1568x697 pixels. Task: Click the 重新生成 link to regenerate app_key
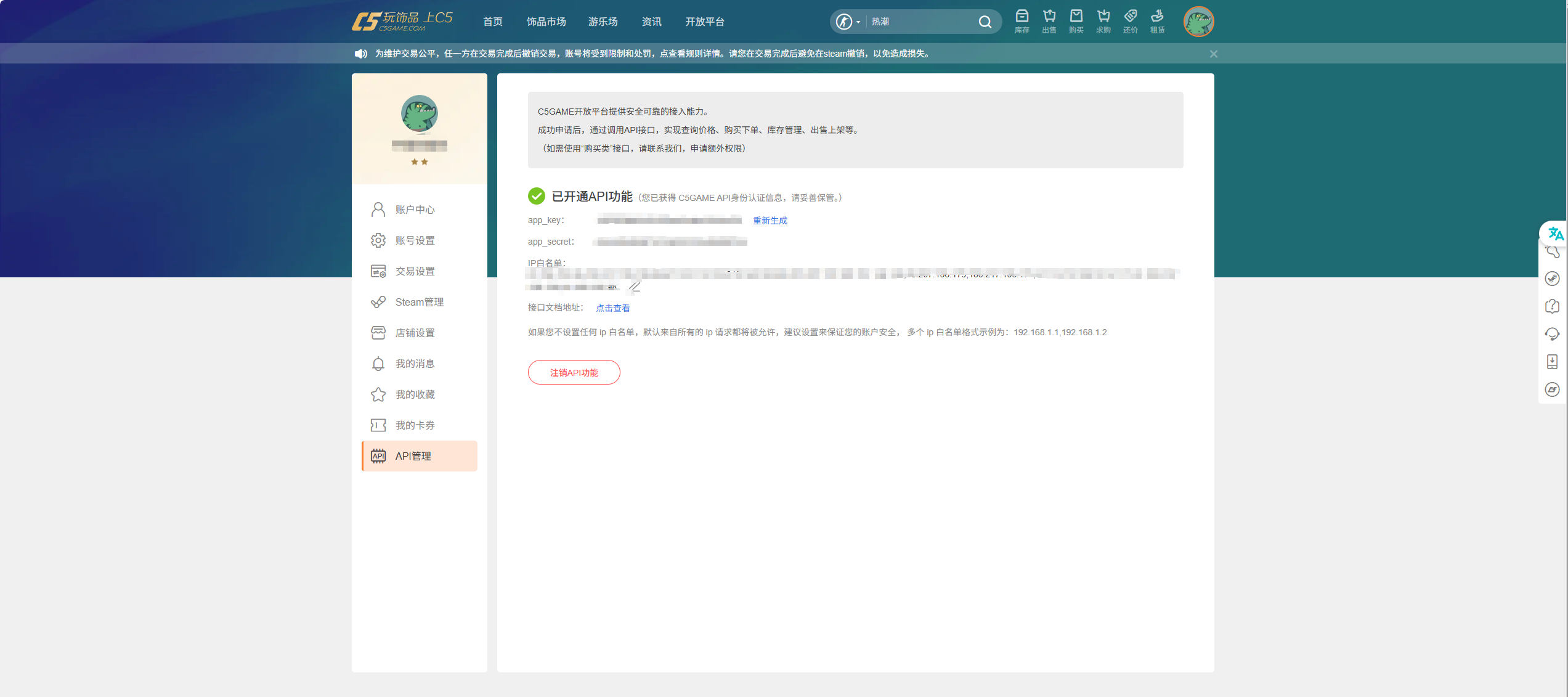pos(770,220)
